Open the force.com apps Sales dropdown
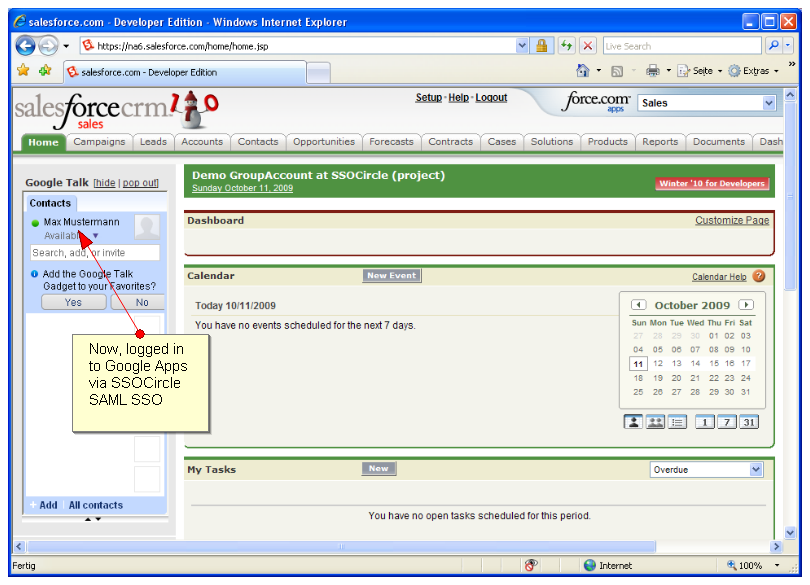Image resolution: width=810 pixels, height=585 pixels. (x=707, y=103)
